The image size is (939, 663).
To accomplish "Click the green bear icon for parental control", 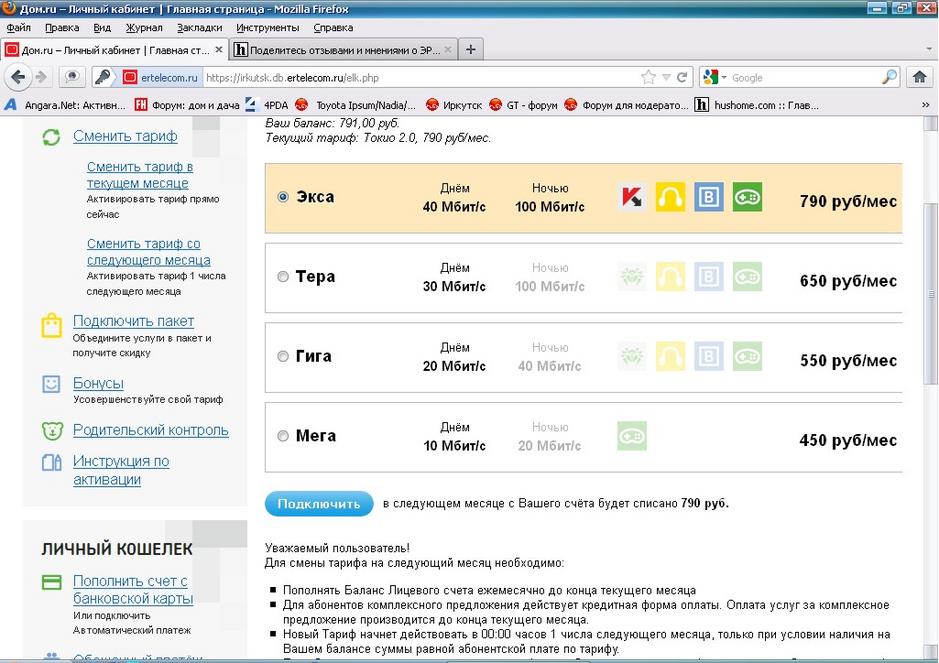I will [52, 431].
